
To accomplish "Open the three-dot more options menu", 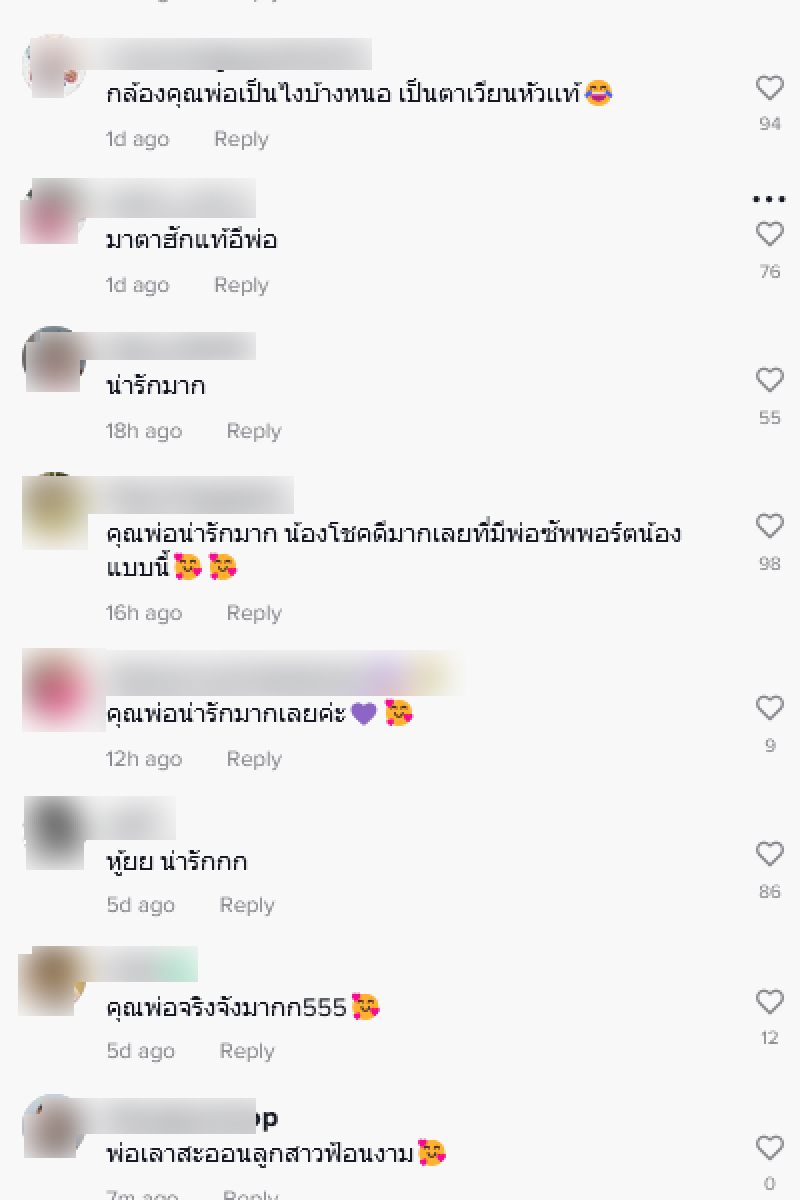I will point(769,200).
